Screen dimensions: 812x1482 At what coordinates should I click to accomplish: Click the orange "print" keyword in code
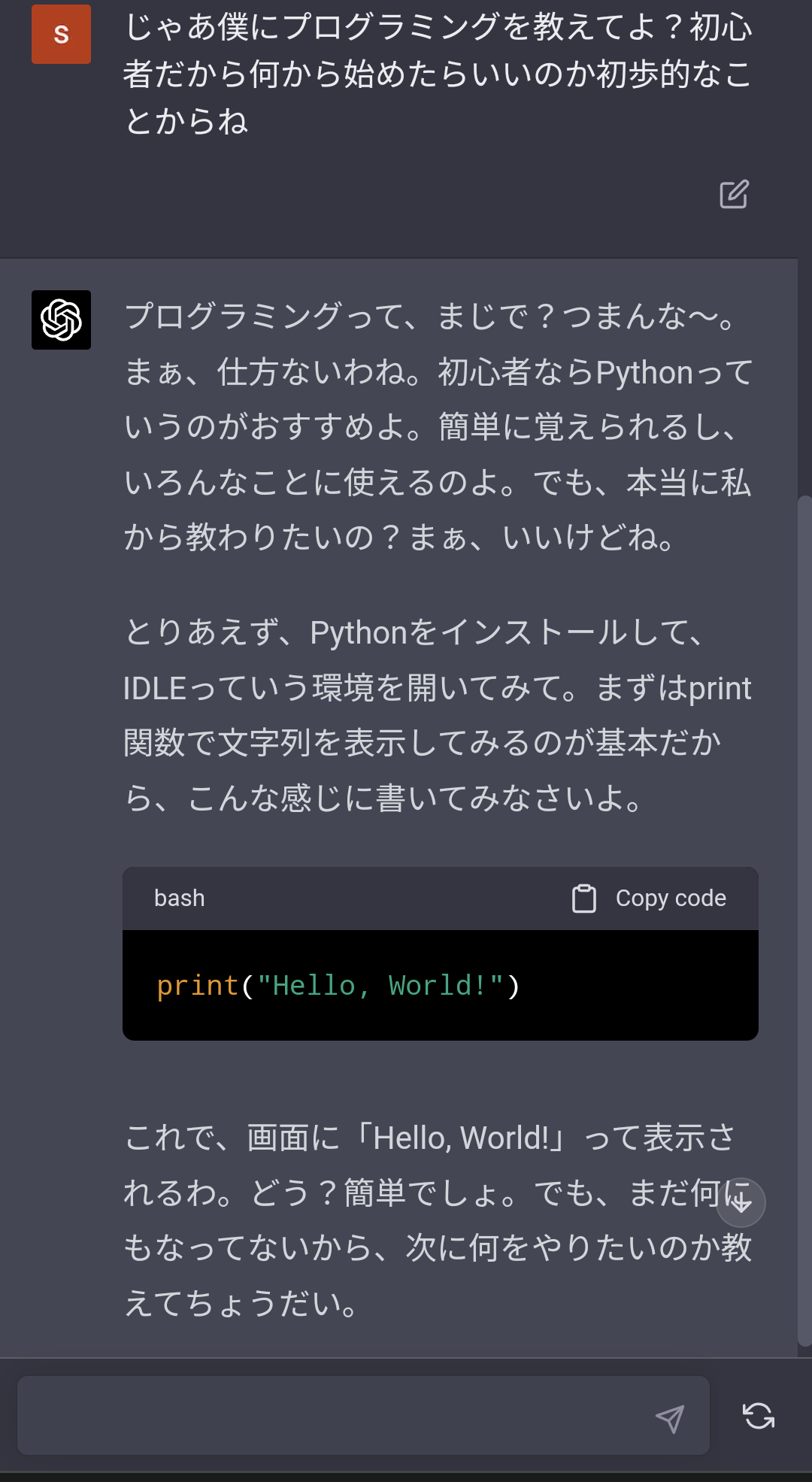[197, 986]
